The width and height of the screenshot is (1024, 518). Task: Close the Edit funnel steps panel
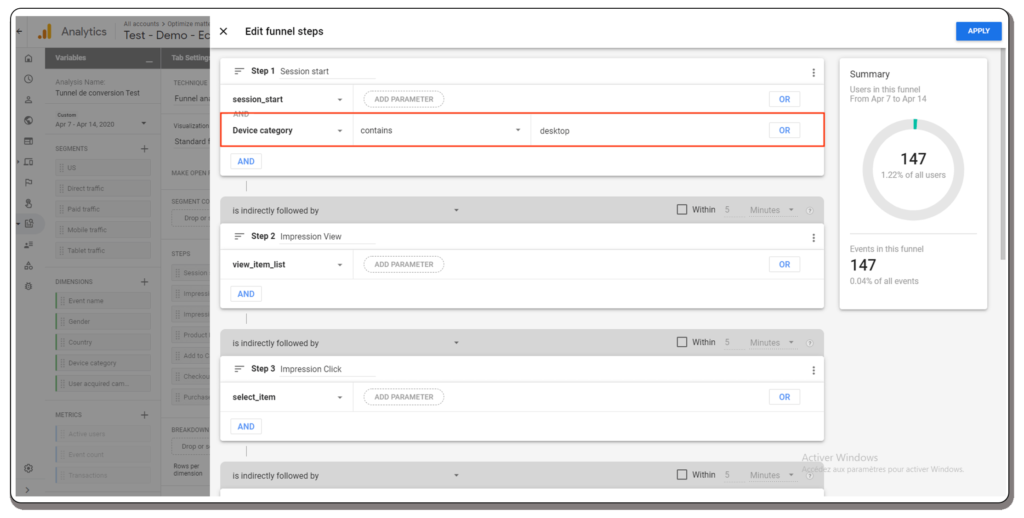coord(223,32)
